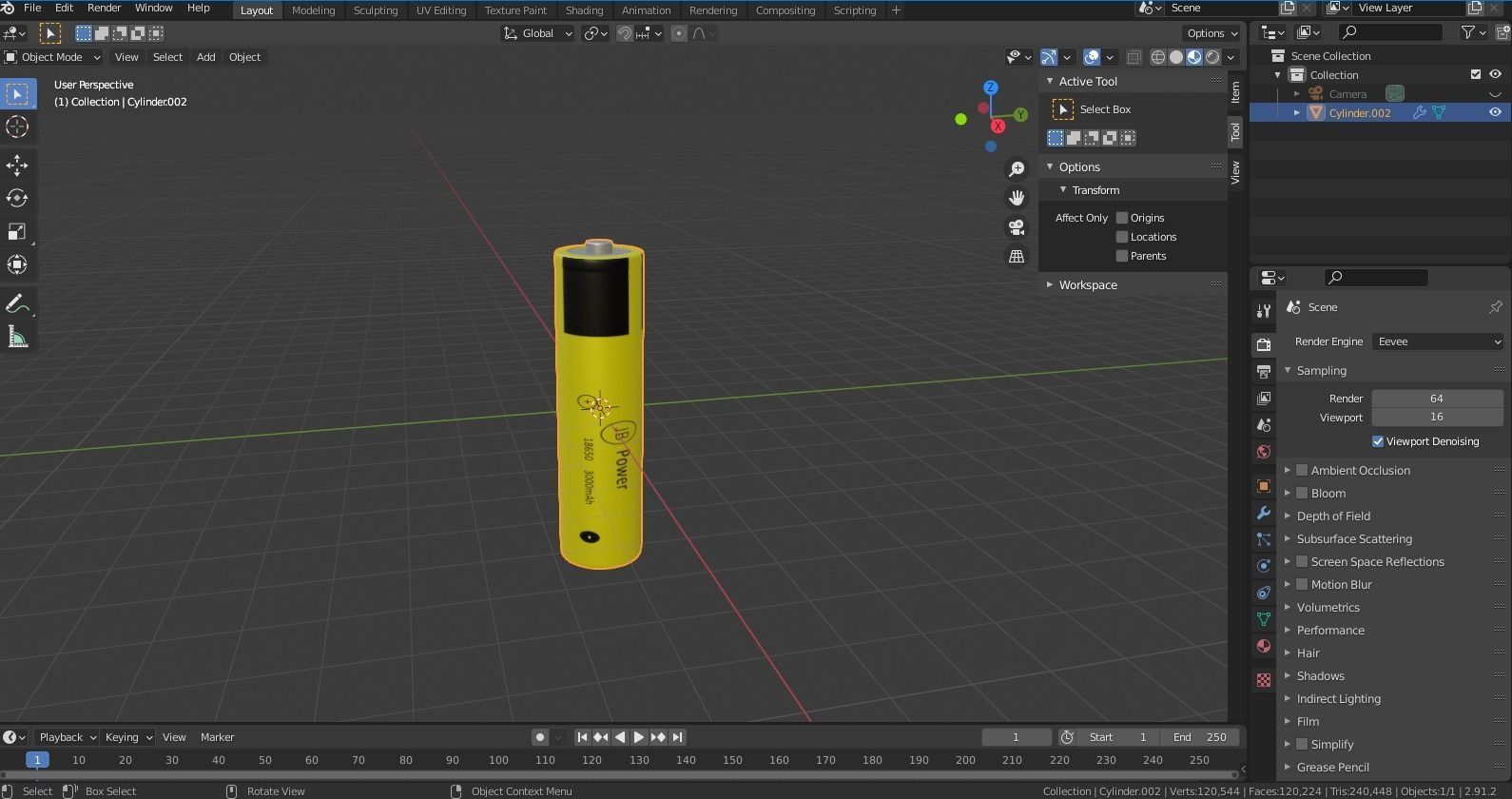
Task: Open the File menu
Action: point(31,8)
